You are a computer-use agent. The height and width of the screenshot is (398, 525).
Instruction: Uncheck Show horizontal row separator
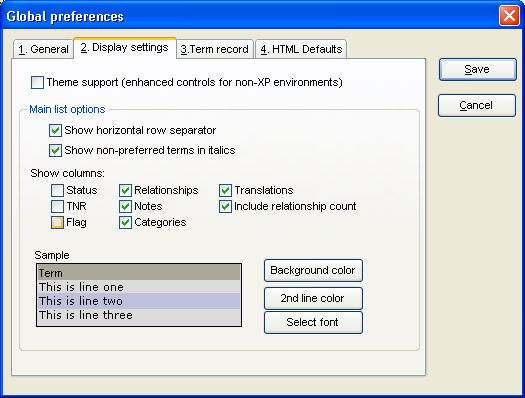[x=55, y=130]
